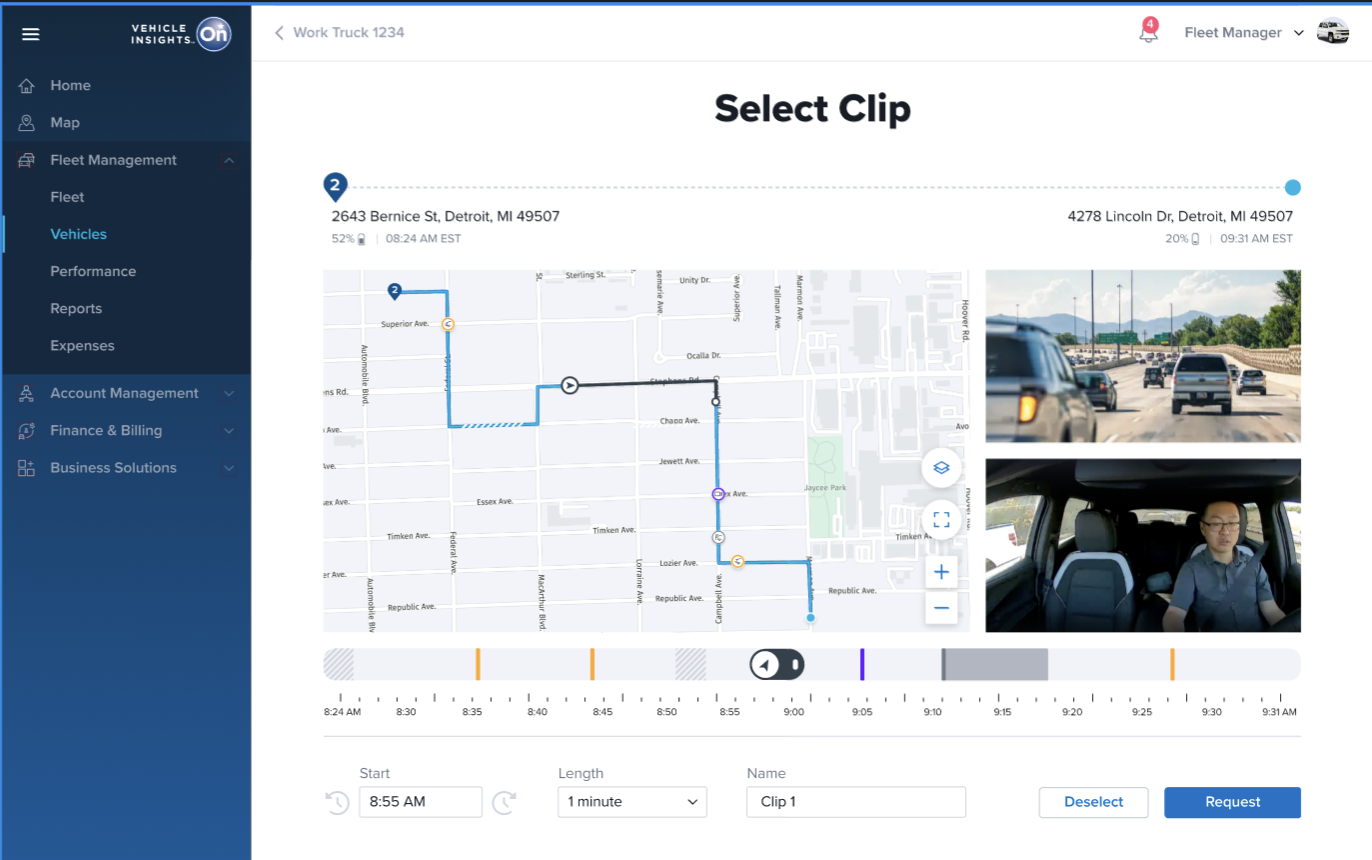1372x860 pixels.
Task: Click the fleet vehicle avatar icon
Action: 1332,32
